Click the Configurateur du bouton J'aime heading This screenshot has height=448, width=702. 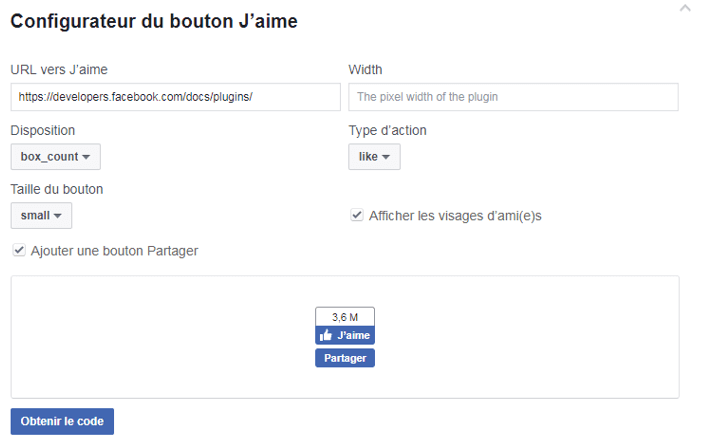[154, 21]
